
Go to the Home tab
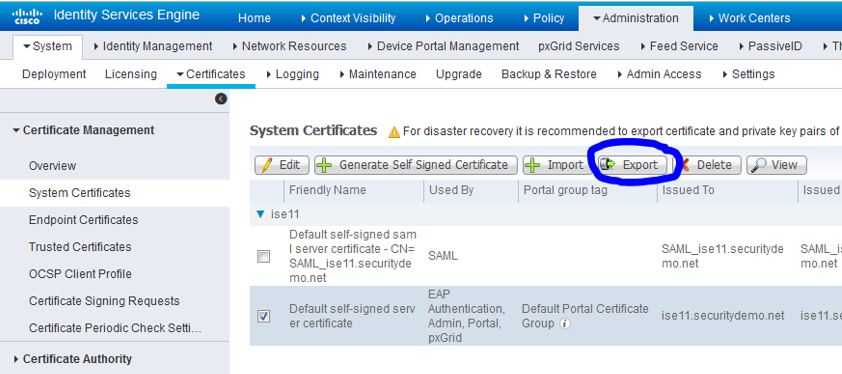click(254, 18)
